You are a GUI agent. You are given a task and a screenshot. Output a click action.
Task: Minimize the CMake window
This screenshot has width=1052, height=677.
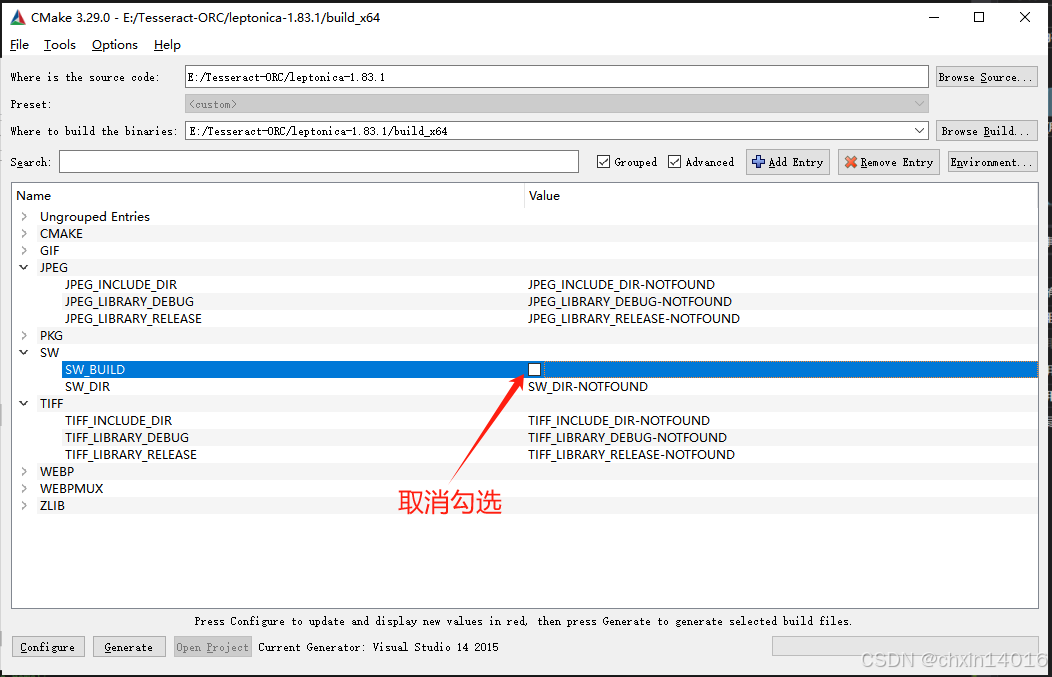click(x=934, y=17)
